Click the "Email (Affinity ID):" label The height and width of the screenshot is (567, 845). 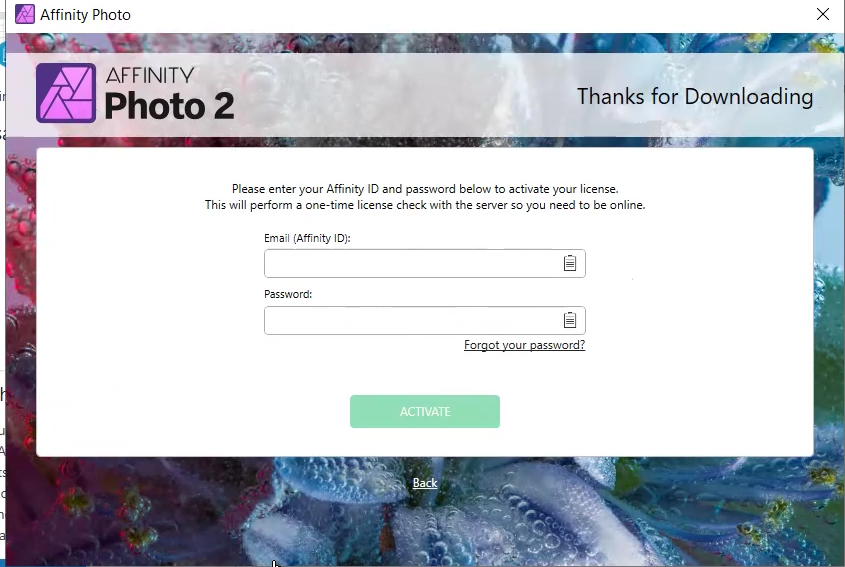coord(307,238)
